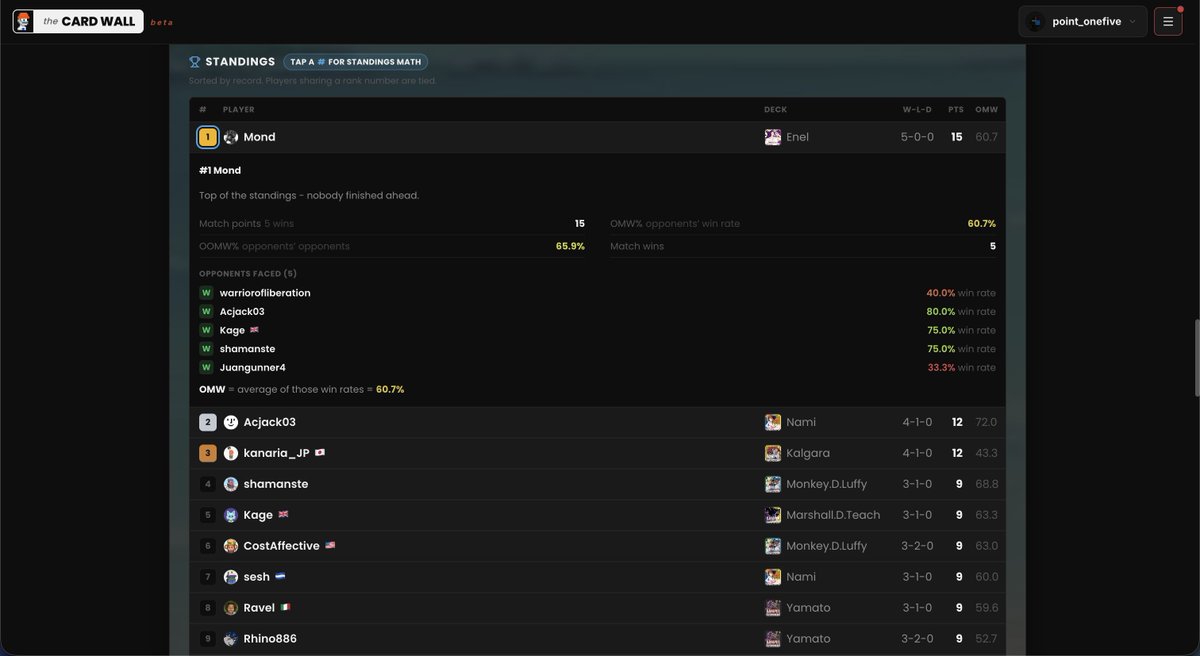Click Rhino886's avatar

pos(231,639)
